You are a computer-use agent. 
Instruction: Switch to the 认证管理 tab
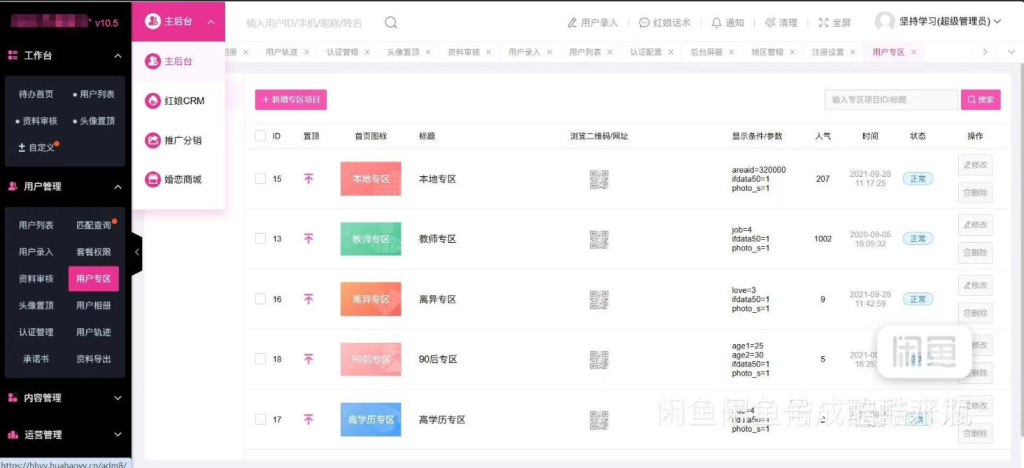click(343, 52)
